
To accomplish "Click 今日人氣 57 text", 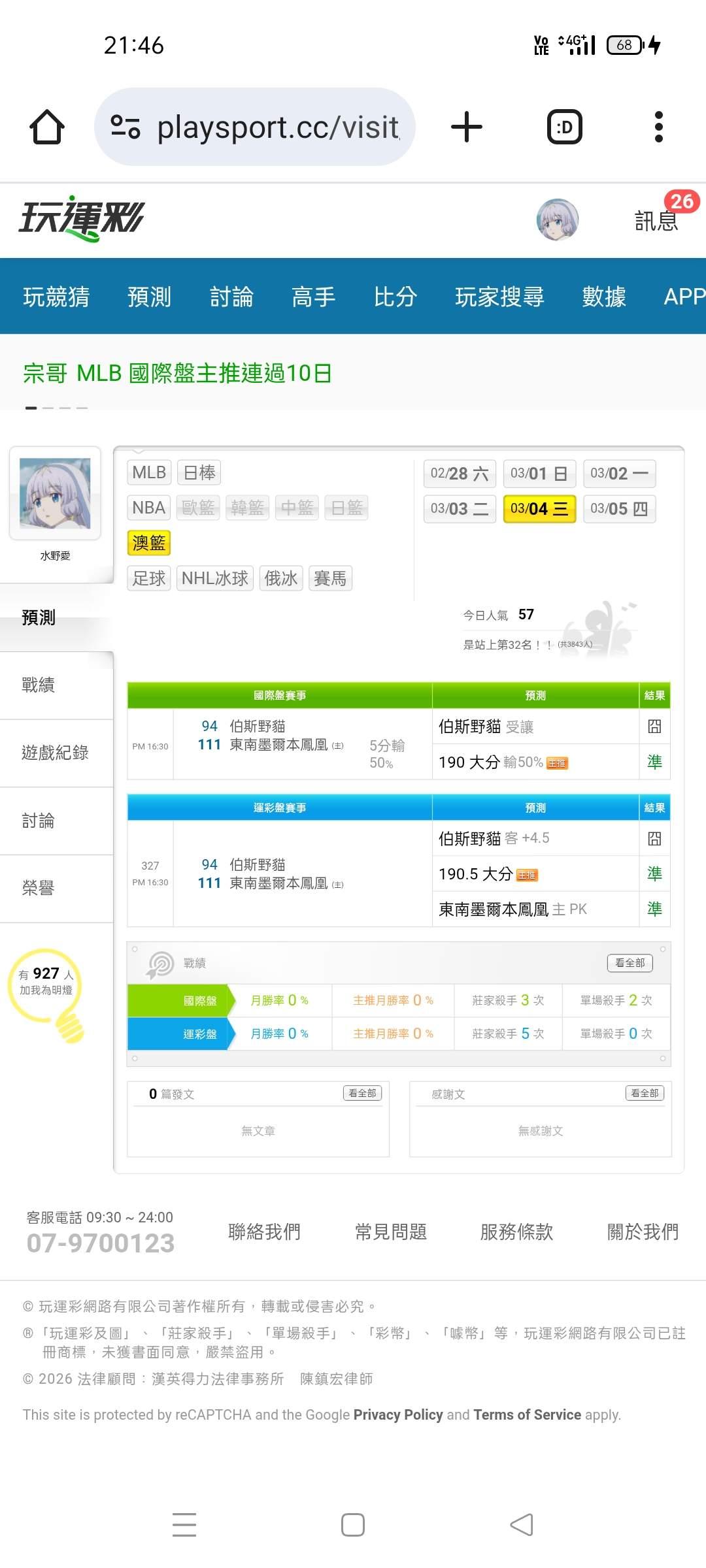I will pyautogui.click(x=499, y=615).
